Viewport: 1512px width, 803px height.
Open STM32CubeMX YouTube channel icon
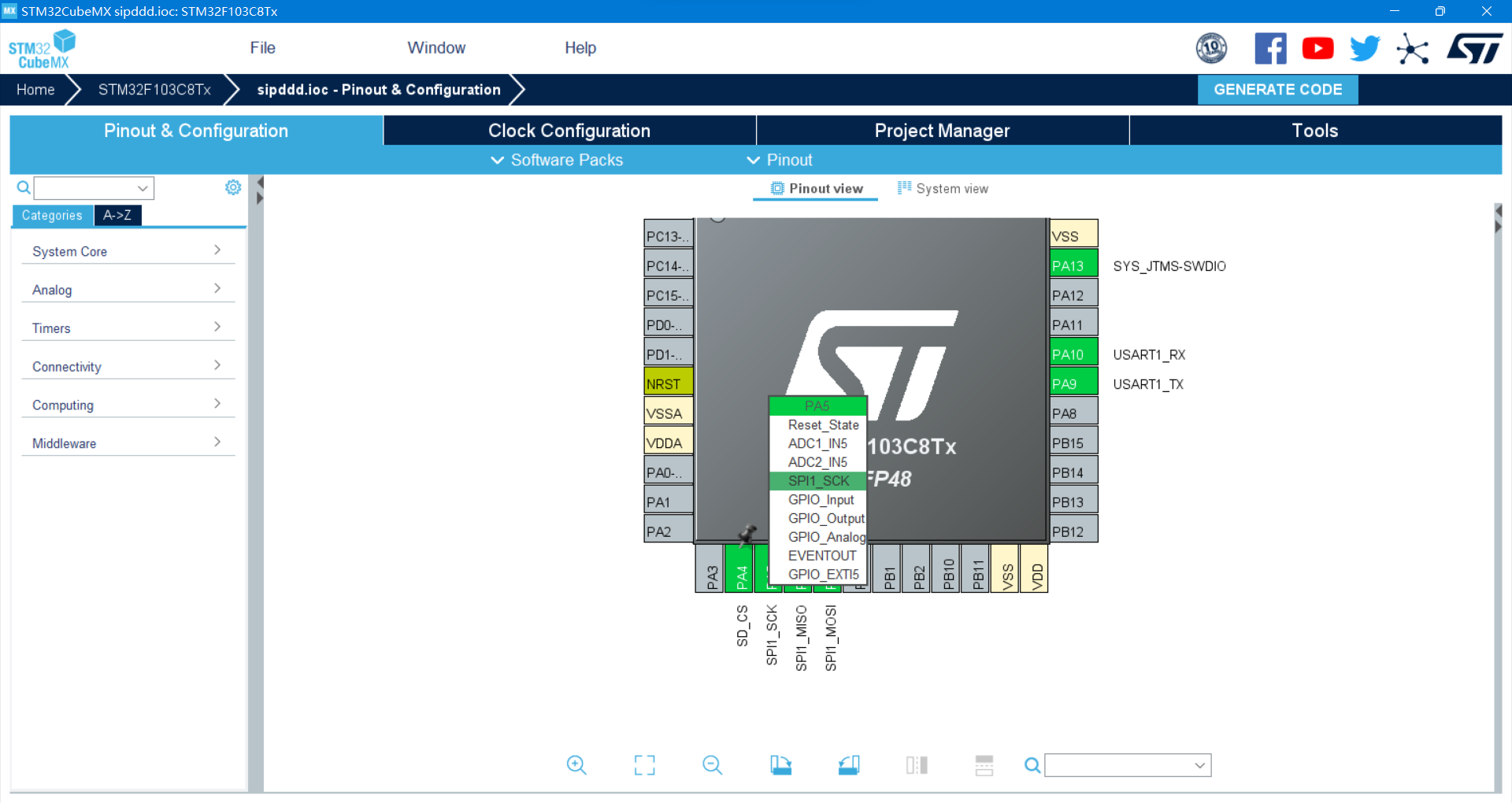[1317, 48]
